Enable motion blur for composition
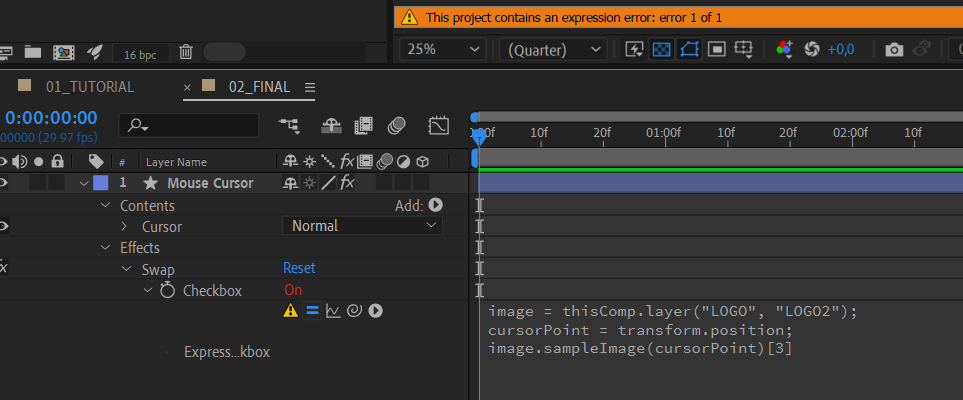The width and height of the screenshot is (963, 400). tap(396, 125)
